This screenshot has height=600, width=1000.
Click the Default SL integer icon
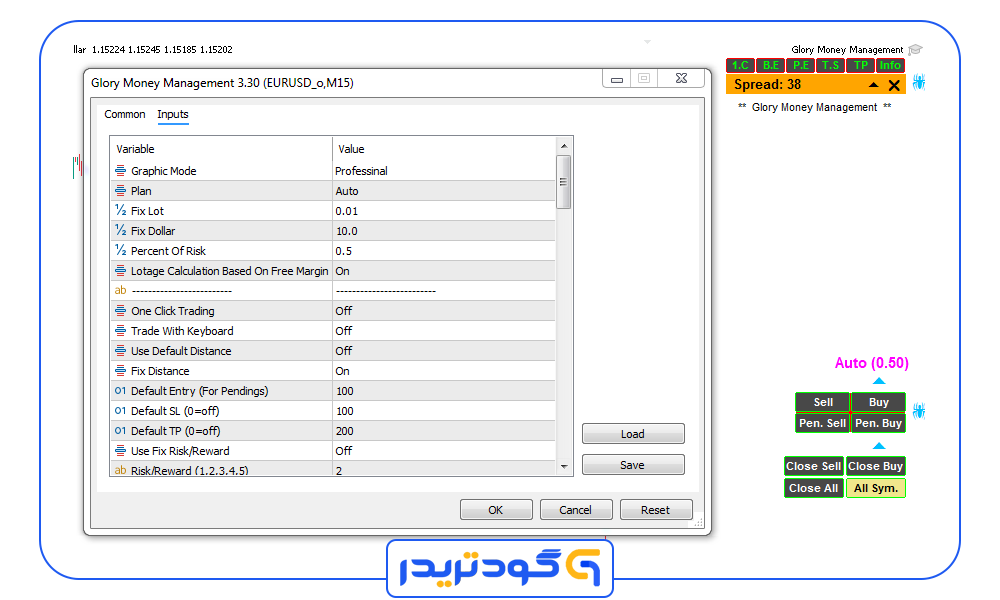[121, 411]
